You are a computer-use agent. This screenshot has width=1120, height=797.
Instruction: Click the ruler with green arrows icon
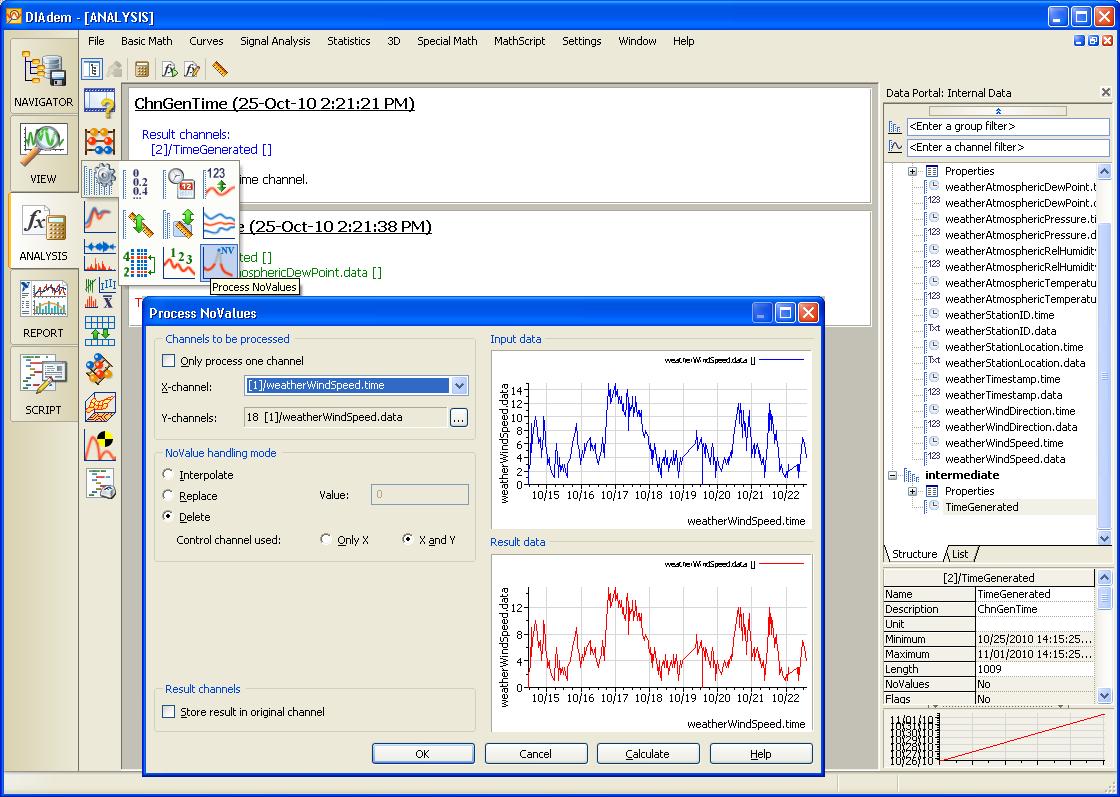(x=139, y=223)
